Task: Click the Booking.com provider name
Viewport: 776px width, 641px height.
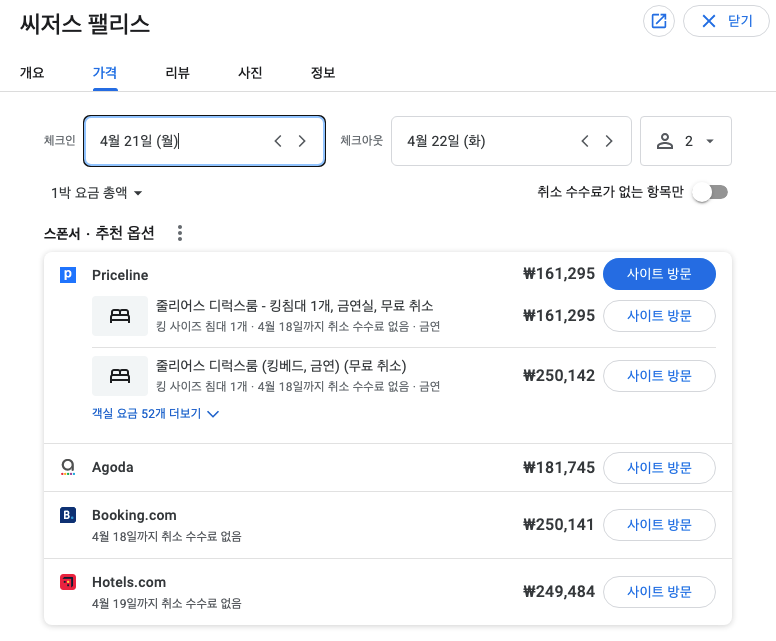Action: click(134, 515)
